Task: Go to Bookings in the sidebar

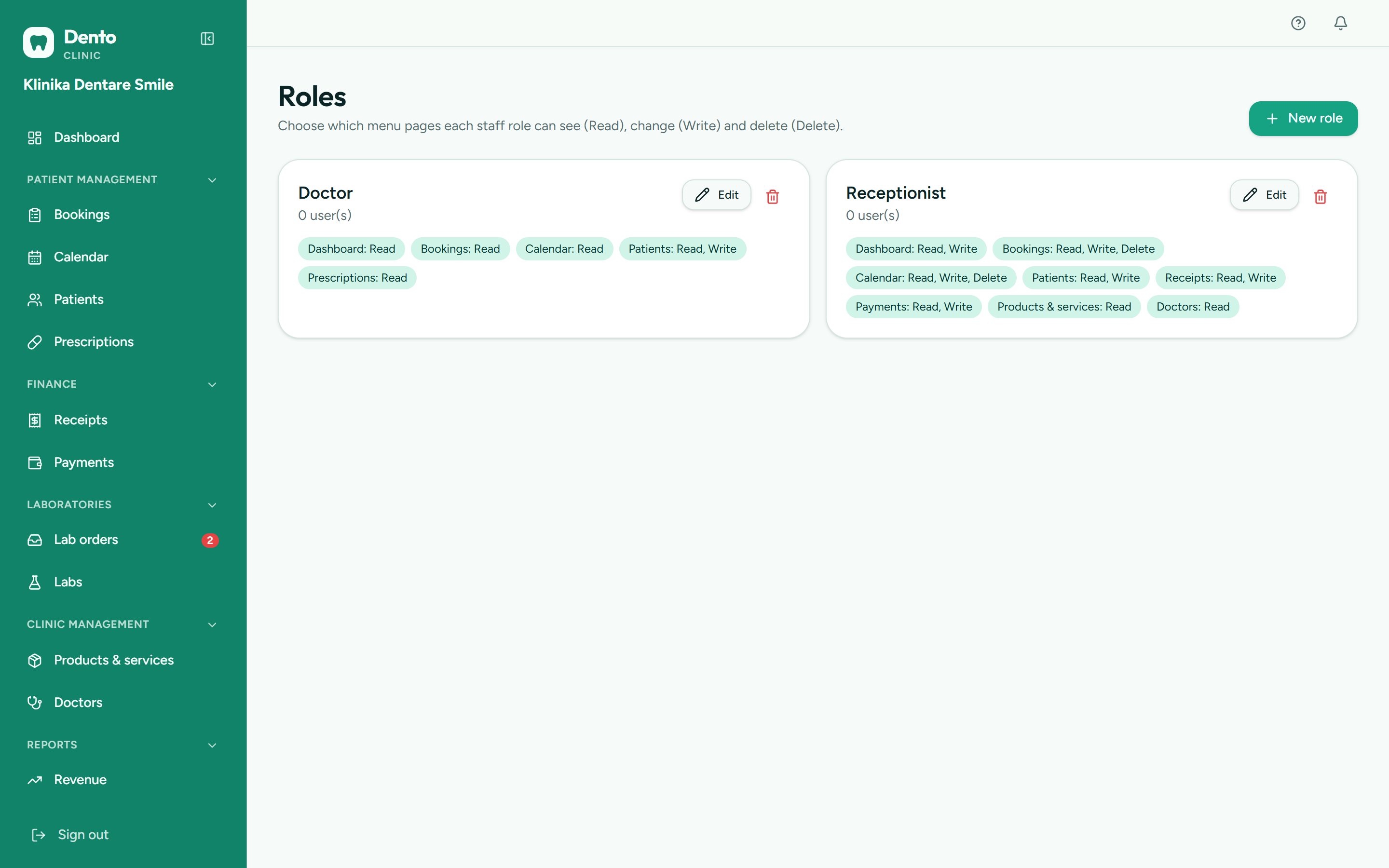Action: [123, 215]
